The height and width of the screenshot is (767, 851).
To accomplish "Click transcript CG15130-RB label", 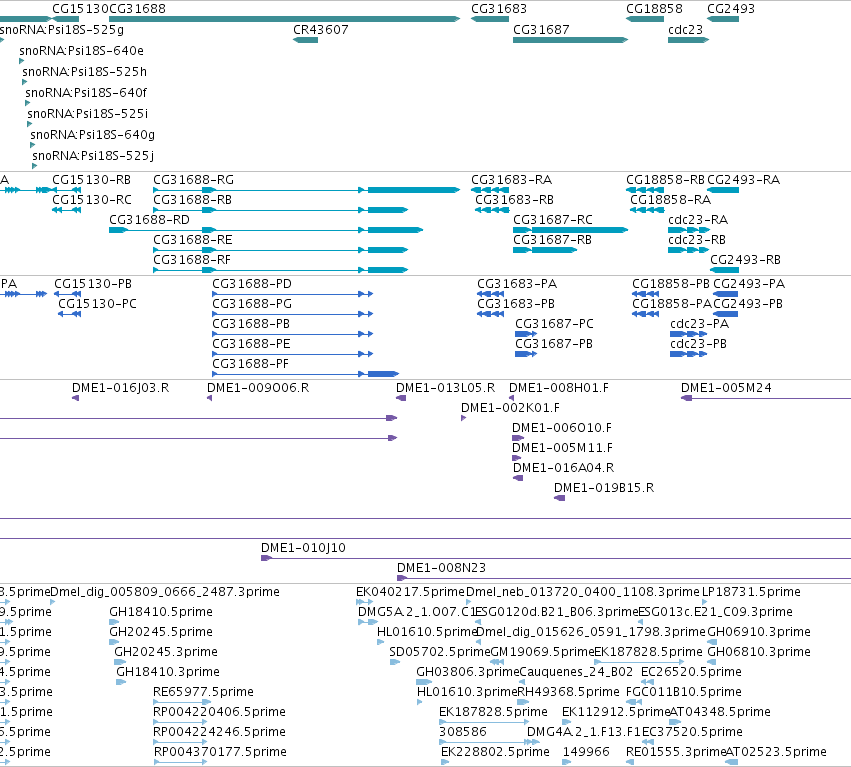I will tap(91, 180).
